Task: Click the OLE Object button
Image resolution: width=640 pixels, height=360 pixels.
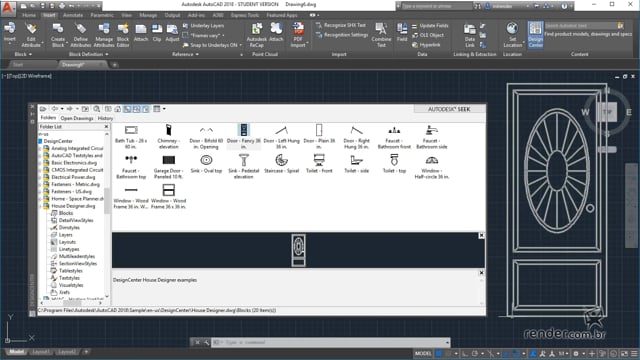Action: [x=428, y=35]
